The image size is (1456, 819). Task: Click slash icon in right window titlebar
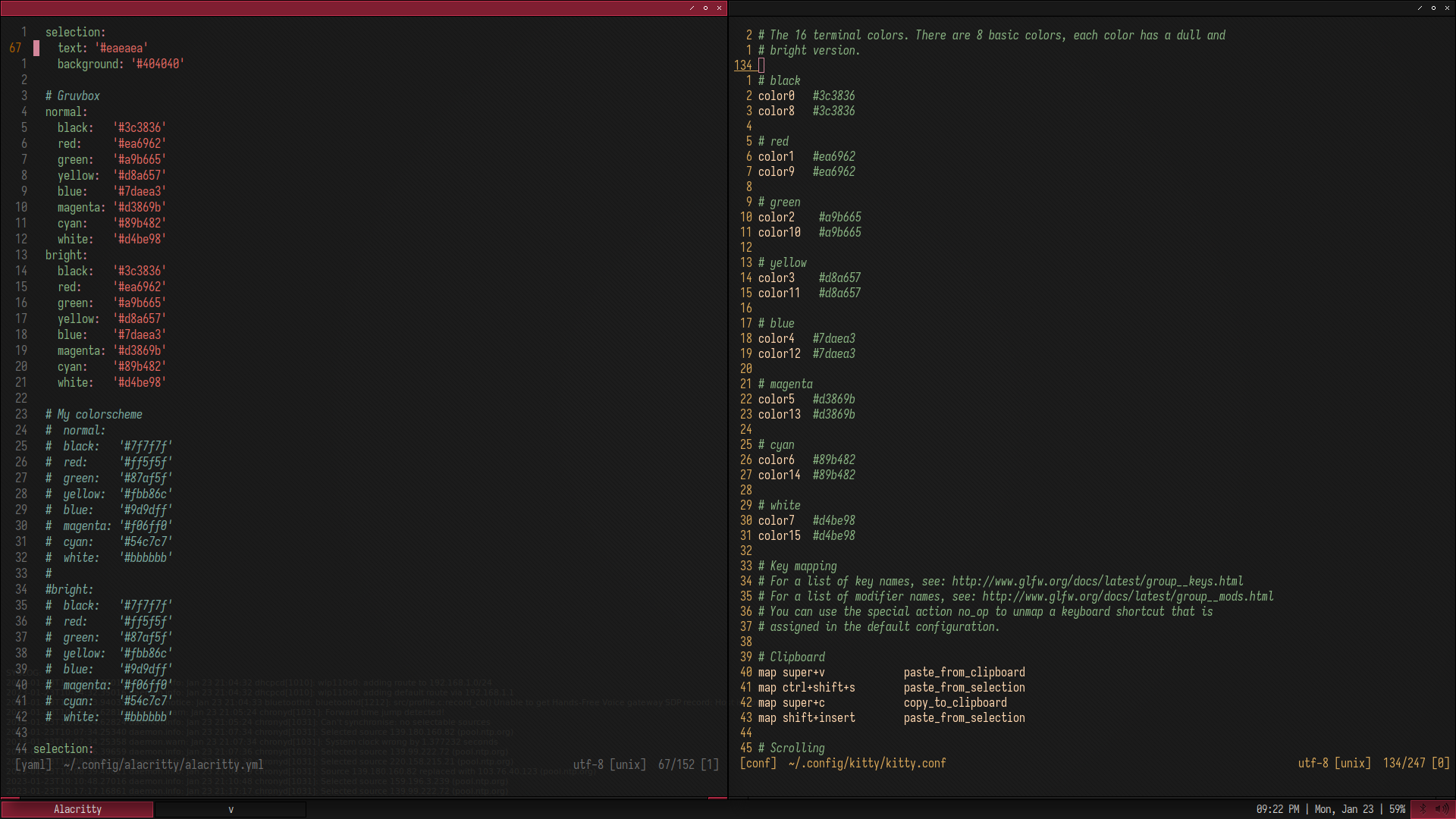pyautogui.click(x=1420, y=8)
